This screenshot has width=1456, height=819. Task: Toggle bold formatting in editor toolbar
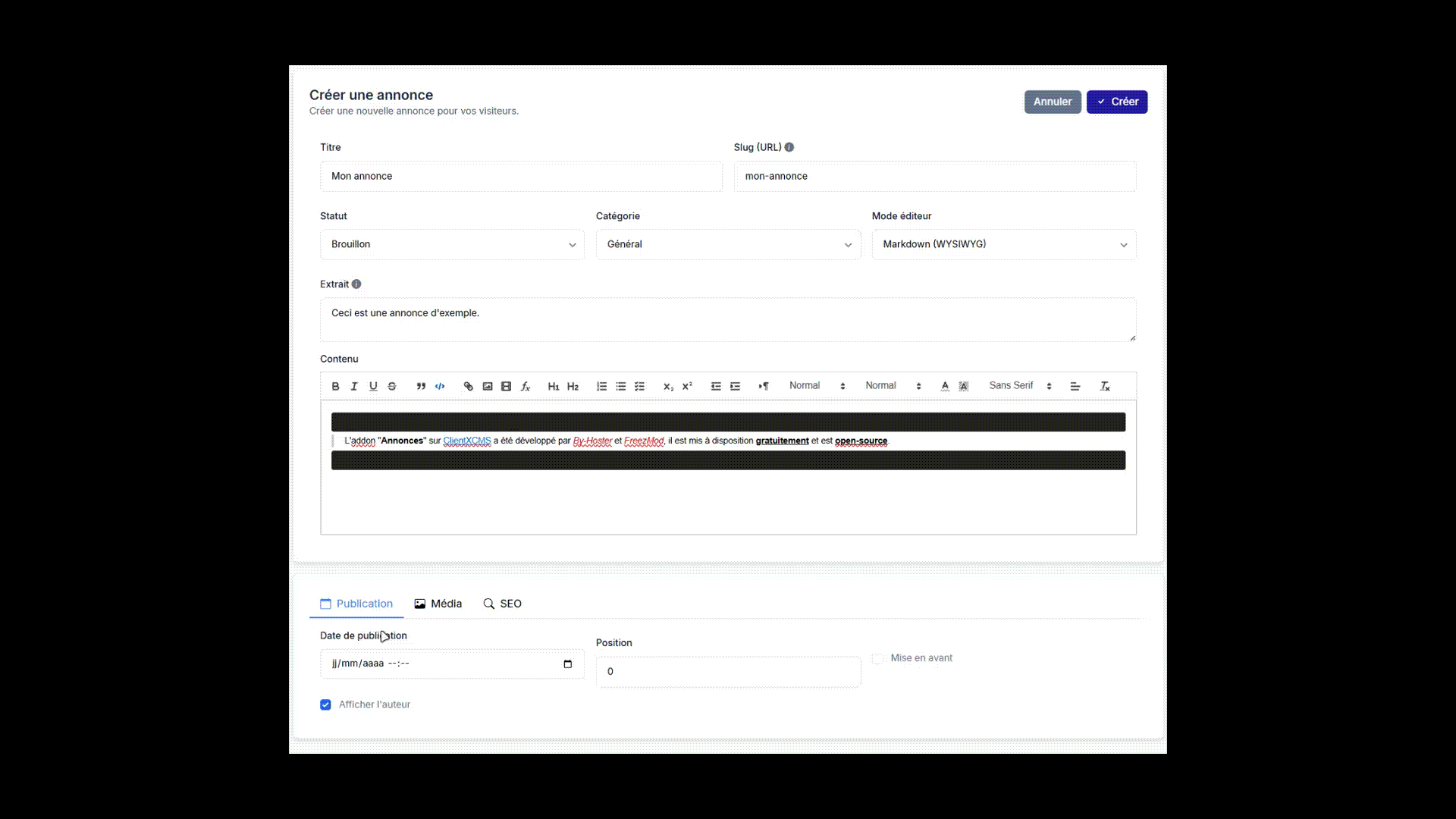click(335, 386)
